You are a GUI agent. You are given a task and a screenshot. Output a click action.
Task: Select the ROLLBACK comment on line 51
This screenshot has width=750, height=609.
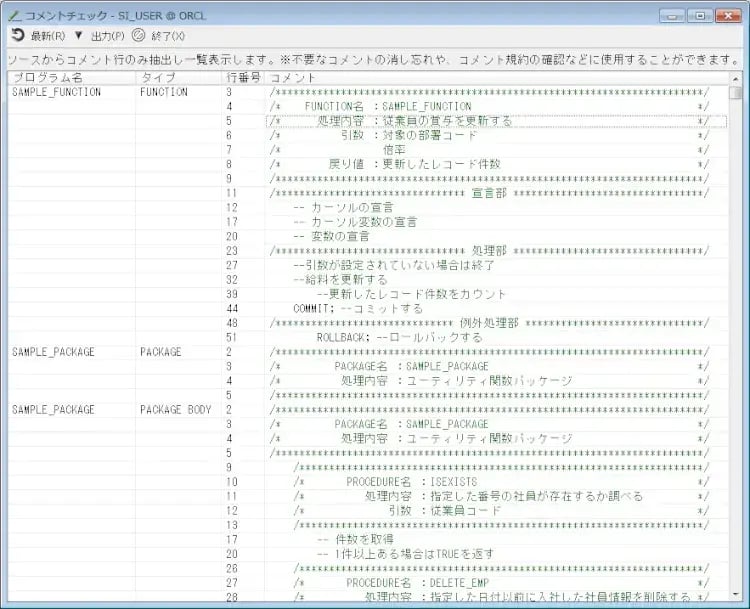(x=399, y=338)
